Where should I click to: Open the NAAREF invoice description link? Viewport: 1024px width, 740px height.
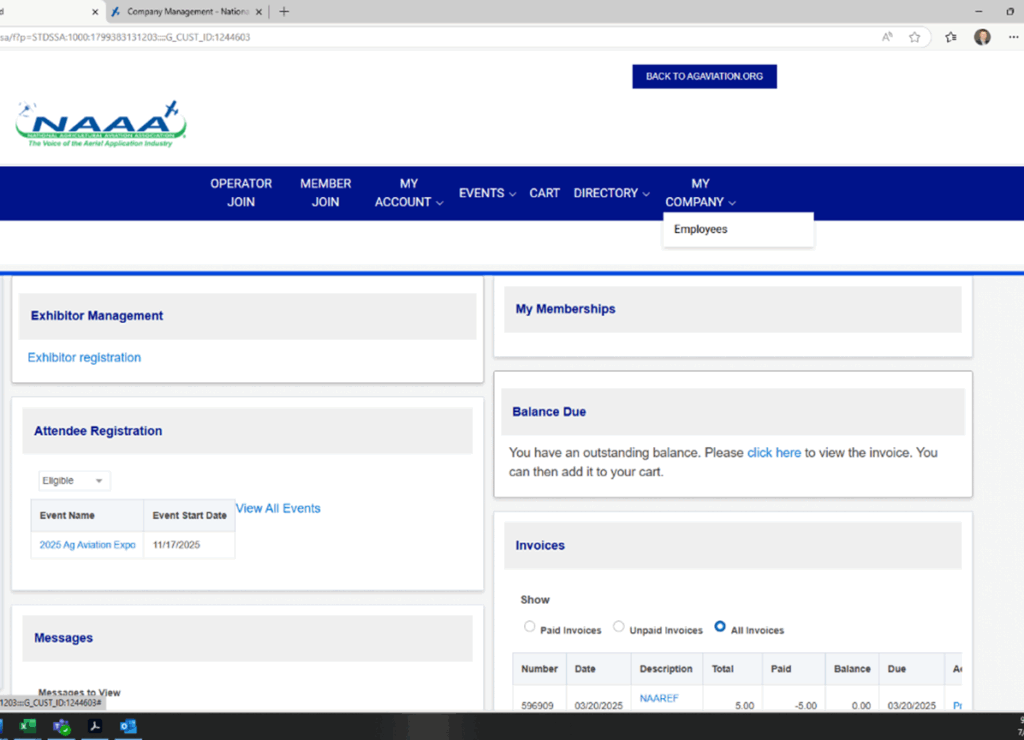pos(659,698)
